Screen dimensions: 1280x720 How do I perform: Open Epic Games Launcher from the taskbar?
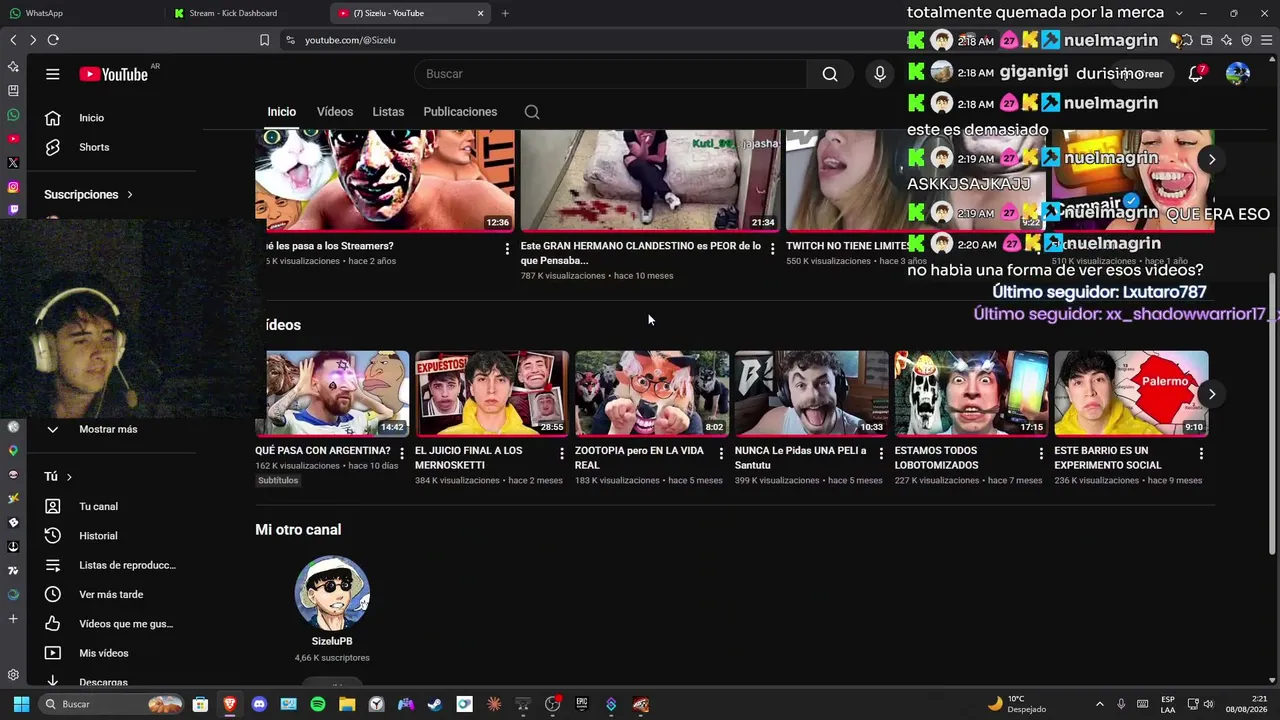point(582,704)
